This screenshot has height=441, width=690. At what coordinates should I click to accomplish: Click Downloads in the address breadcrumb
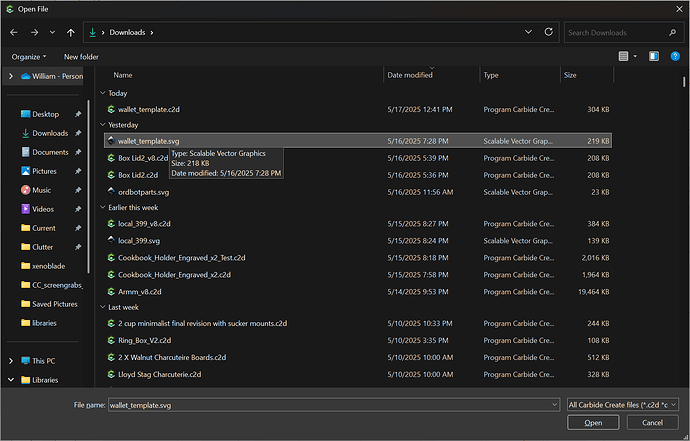pyautogui.click(x=127, y=32)
